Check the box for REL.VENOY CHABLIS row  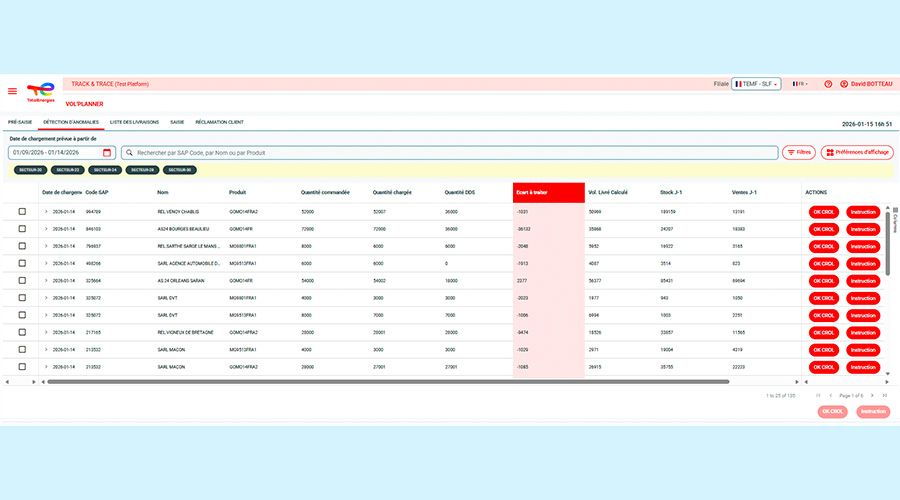point(22,212)
